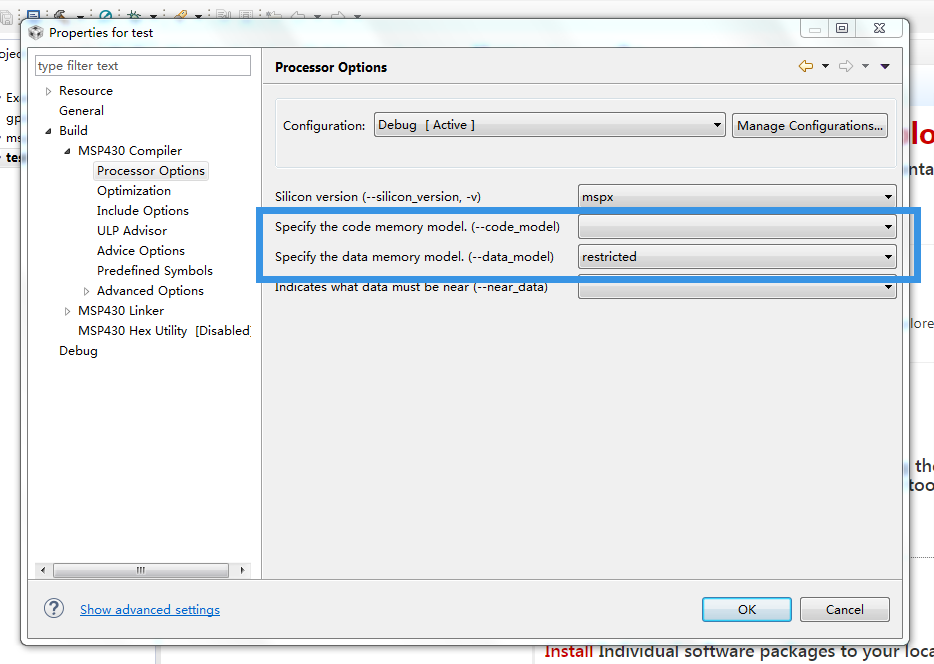Confirm with the OK button
Image resolution: width=934 pixels, height=664 pixels.
pos(747,609)
